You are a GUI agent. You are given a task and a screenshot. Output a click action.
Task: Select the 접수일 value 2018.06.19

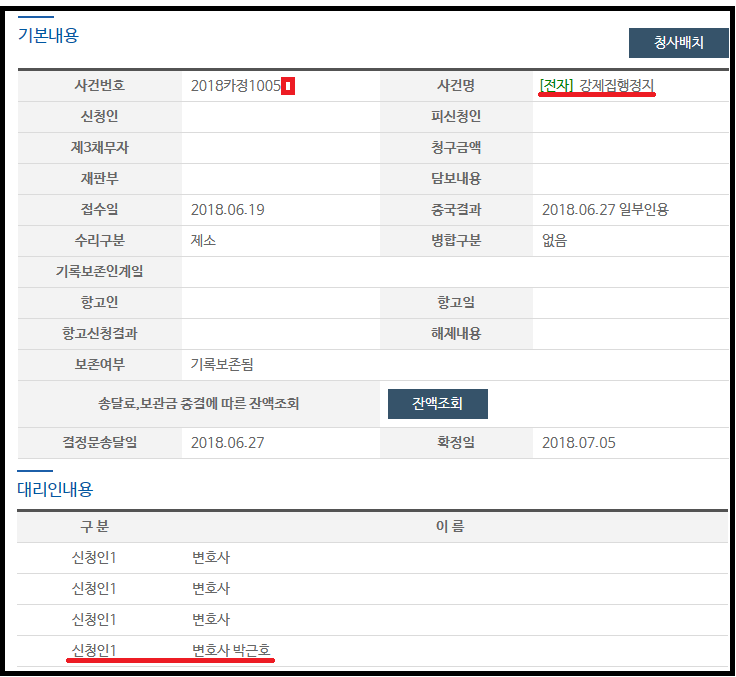tap(227, 210)
